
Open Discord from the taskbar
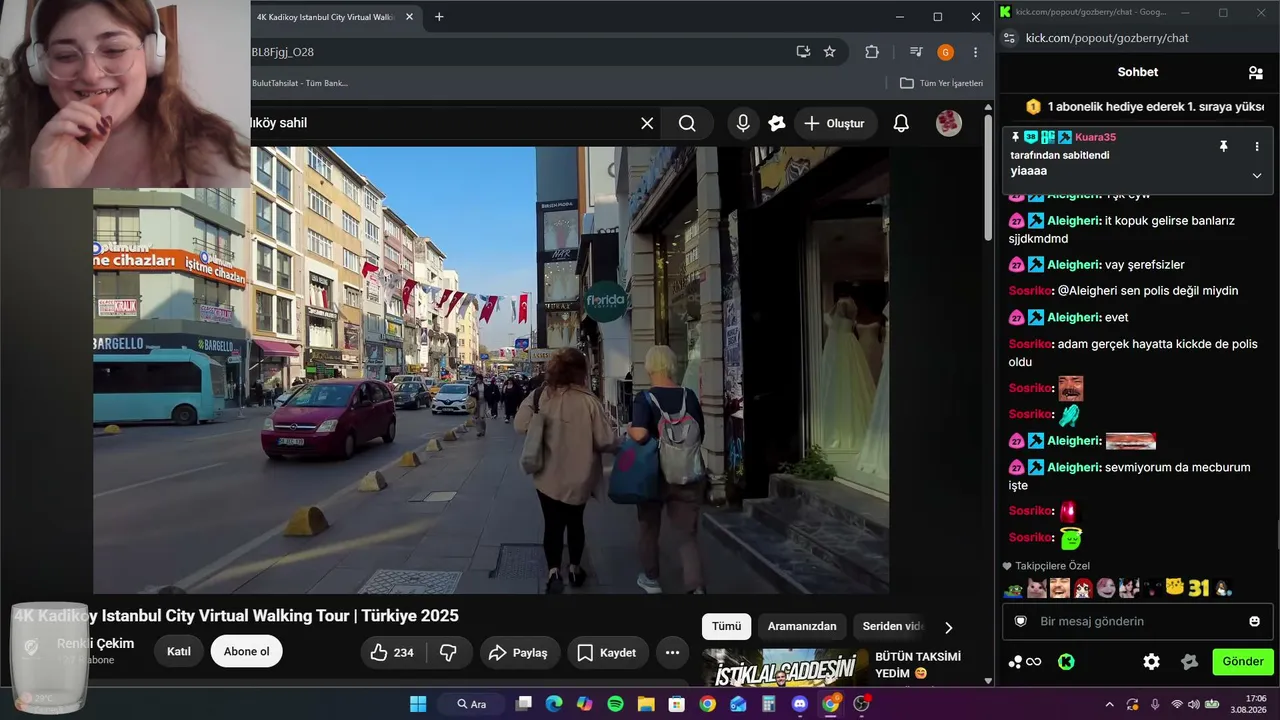click(x=799, y=704)
